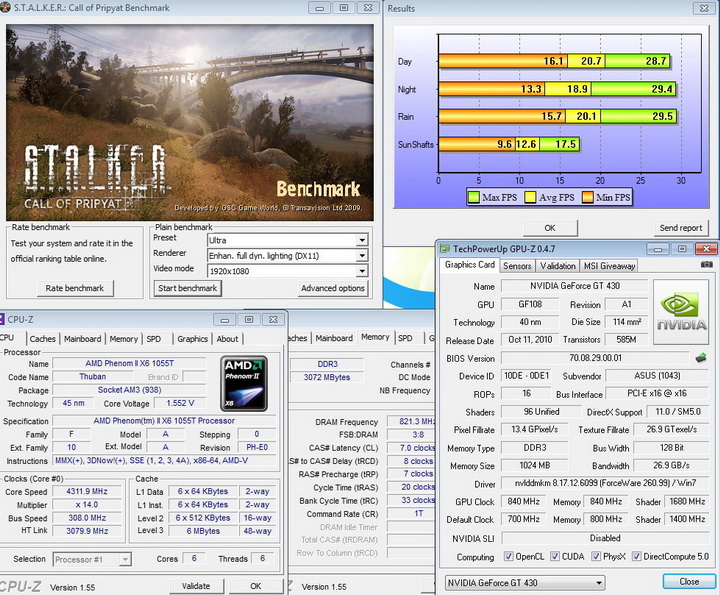Click the green Max FPS legend swatch

[x=473, y=197]
